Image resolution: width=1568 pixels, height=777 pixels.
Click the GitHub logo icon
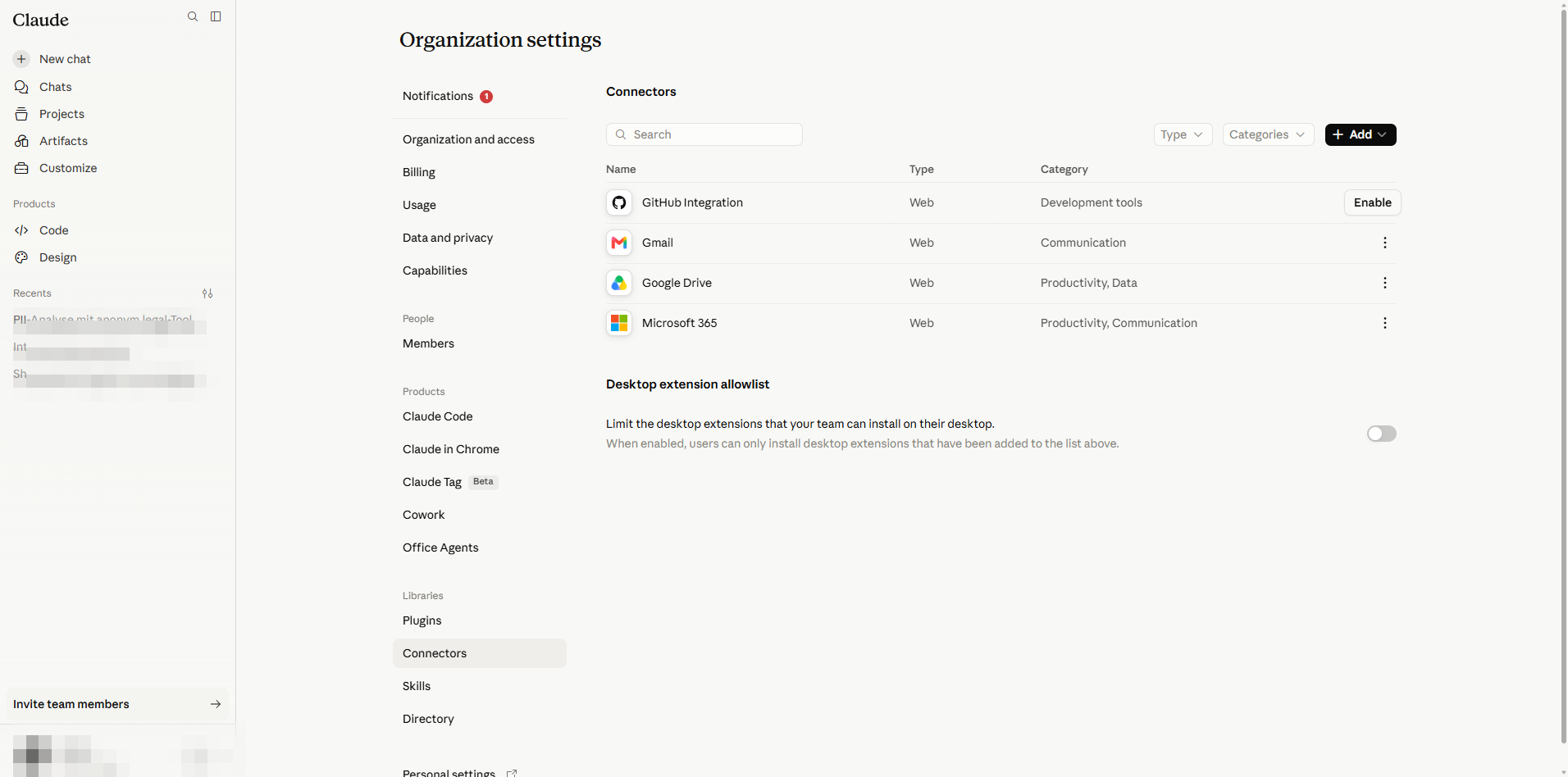[619, 202]
